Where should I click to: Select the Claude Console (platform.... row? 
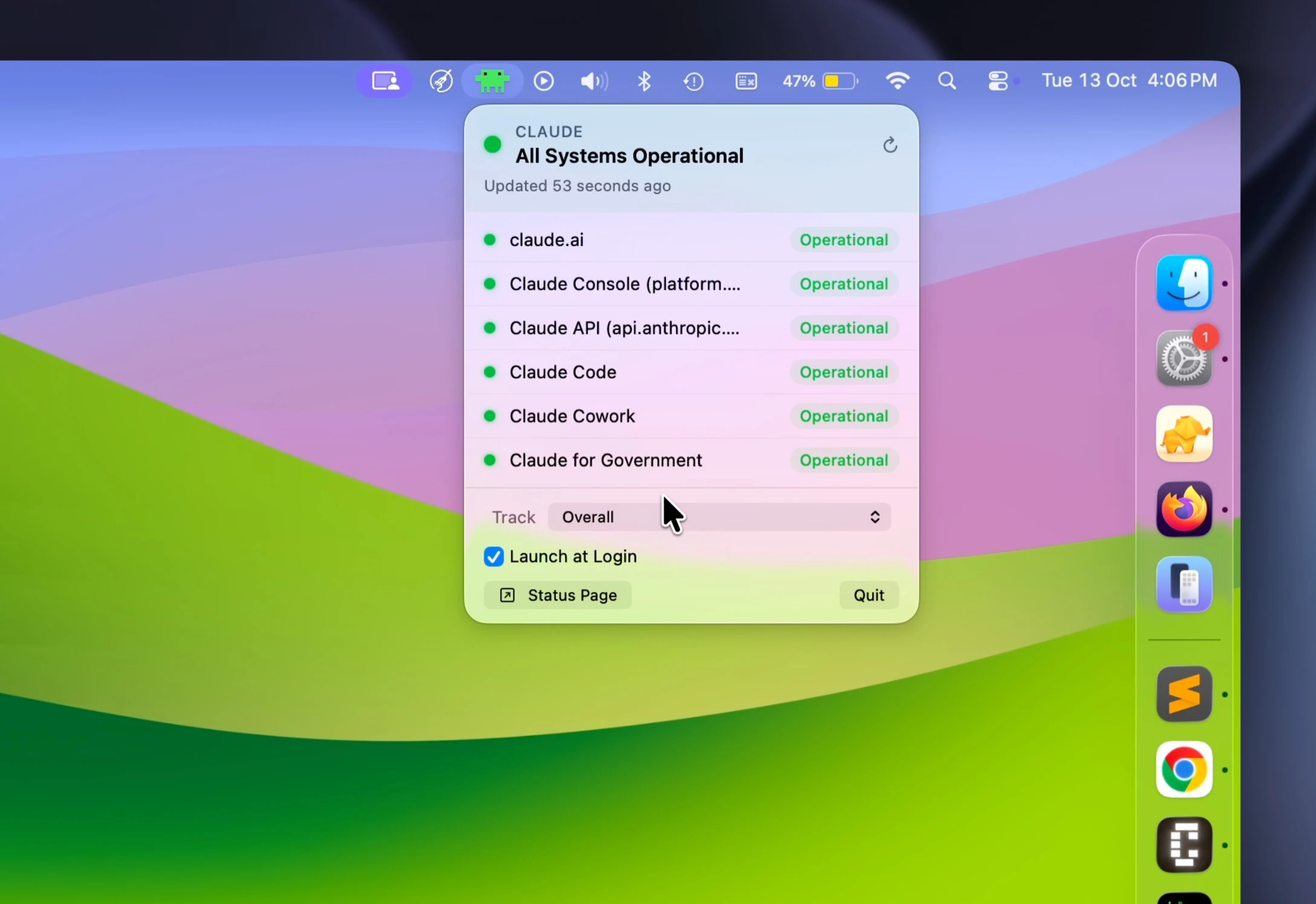tap(691, 284)
